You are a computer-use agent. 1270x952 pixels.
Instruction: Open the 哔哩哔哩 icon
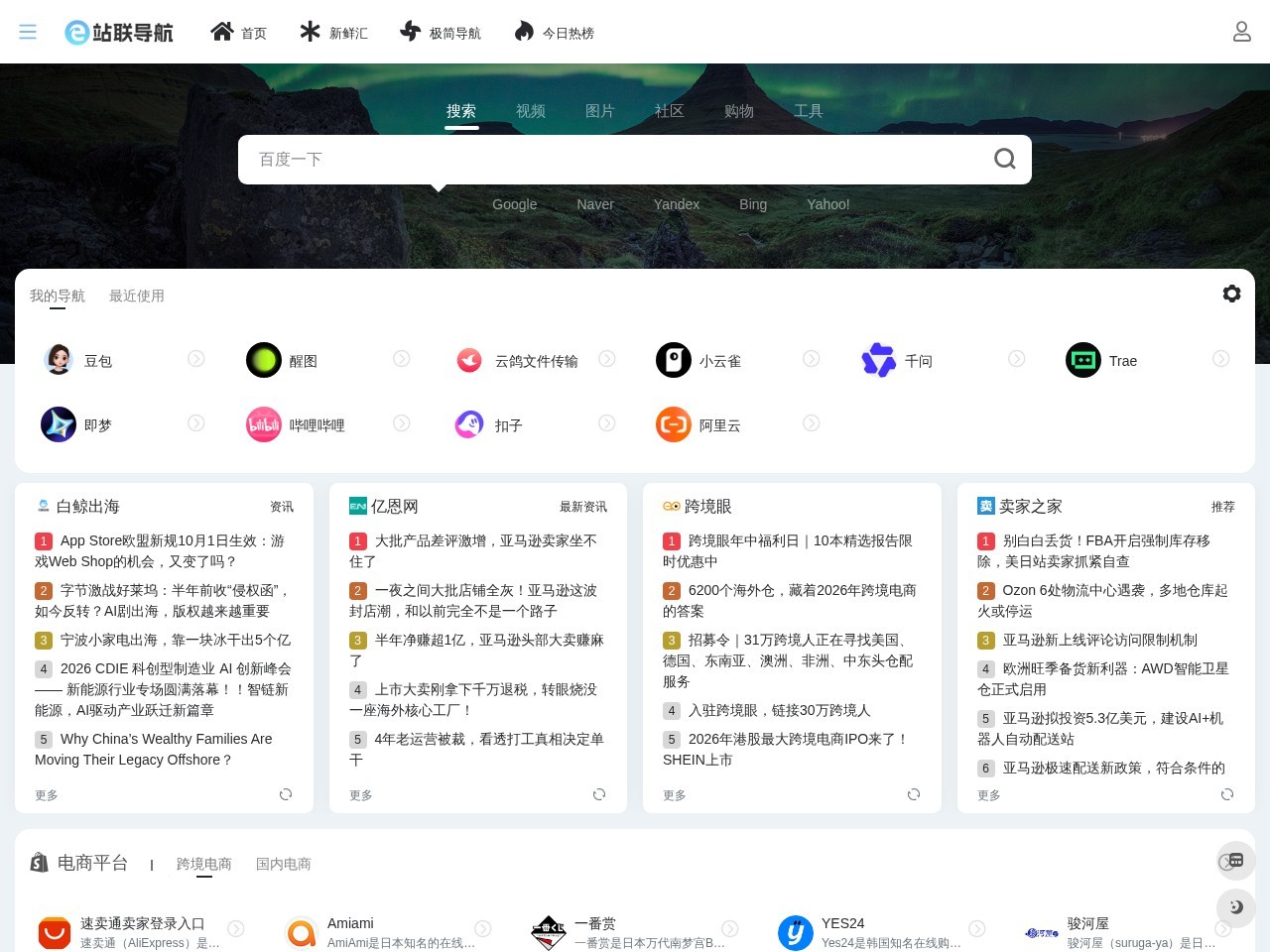pos(264,424)
